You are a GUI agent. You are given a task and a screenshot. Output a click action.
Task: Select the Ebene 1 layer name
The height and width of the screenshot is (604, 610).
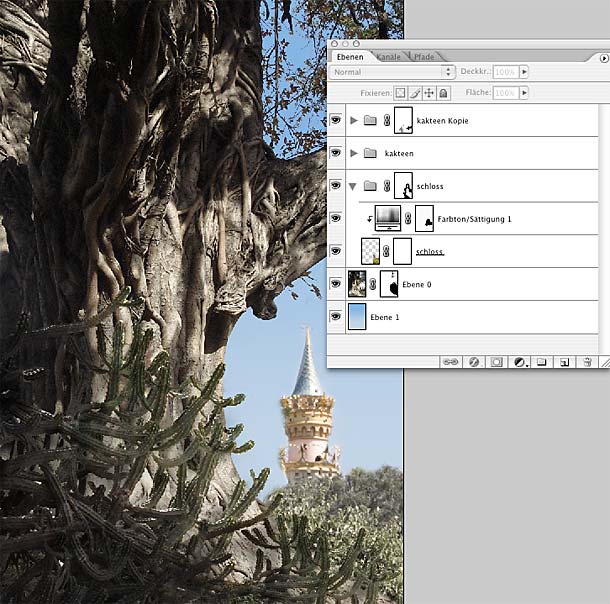[x=385, y=317]
